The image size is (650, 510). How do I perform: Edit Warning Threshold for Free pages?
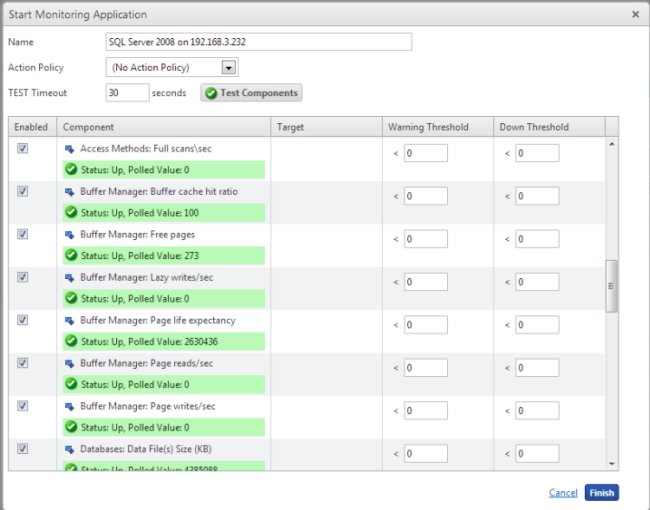click(x=426, y=239)
